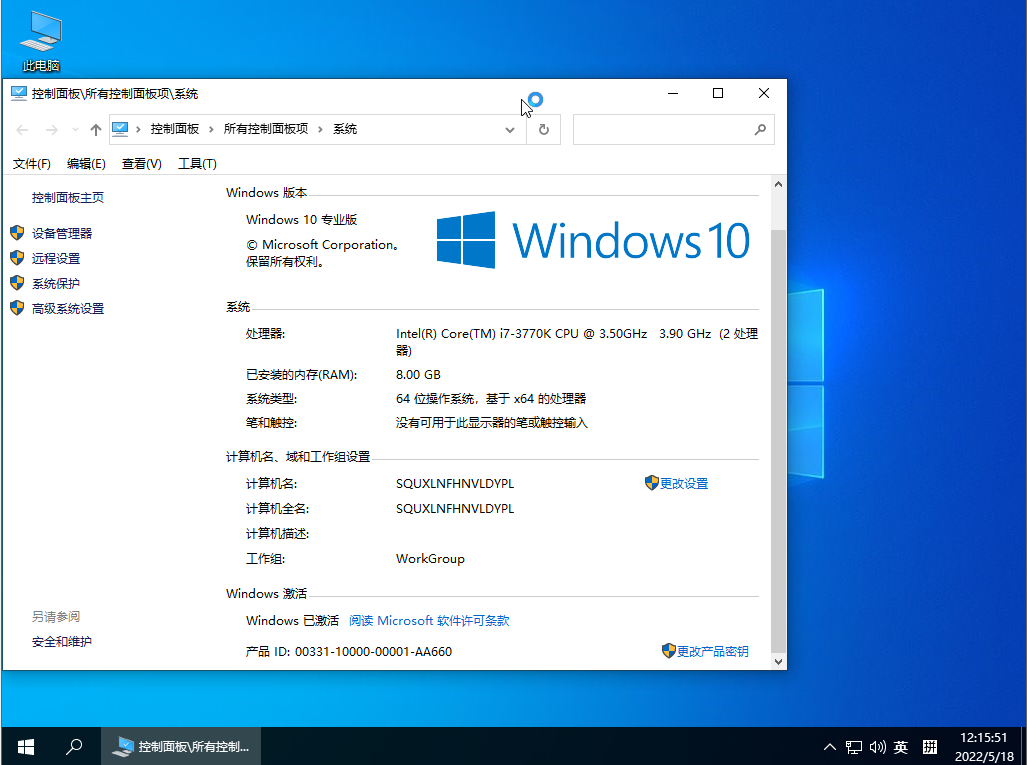The image size is (1027, 765).
Task: Click shield icon beside 高级系统设置
Action: pos(17,308)
